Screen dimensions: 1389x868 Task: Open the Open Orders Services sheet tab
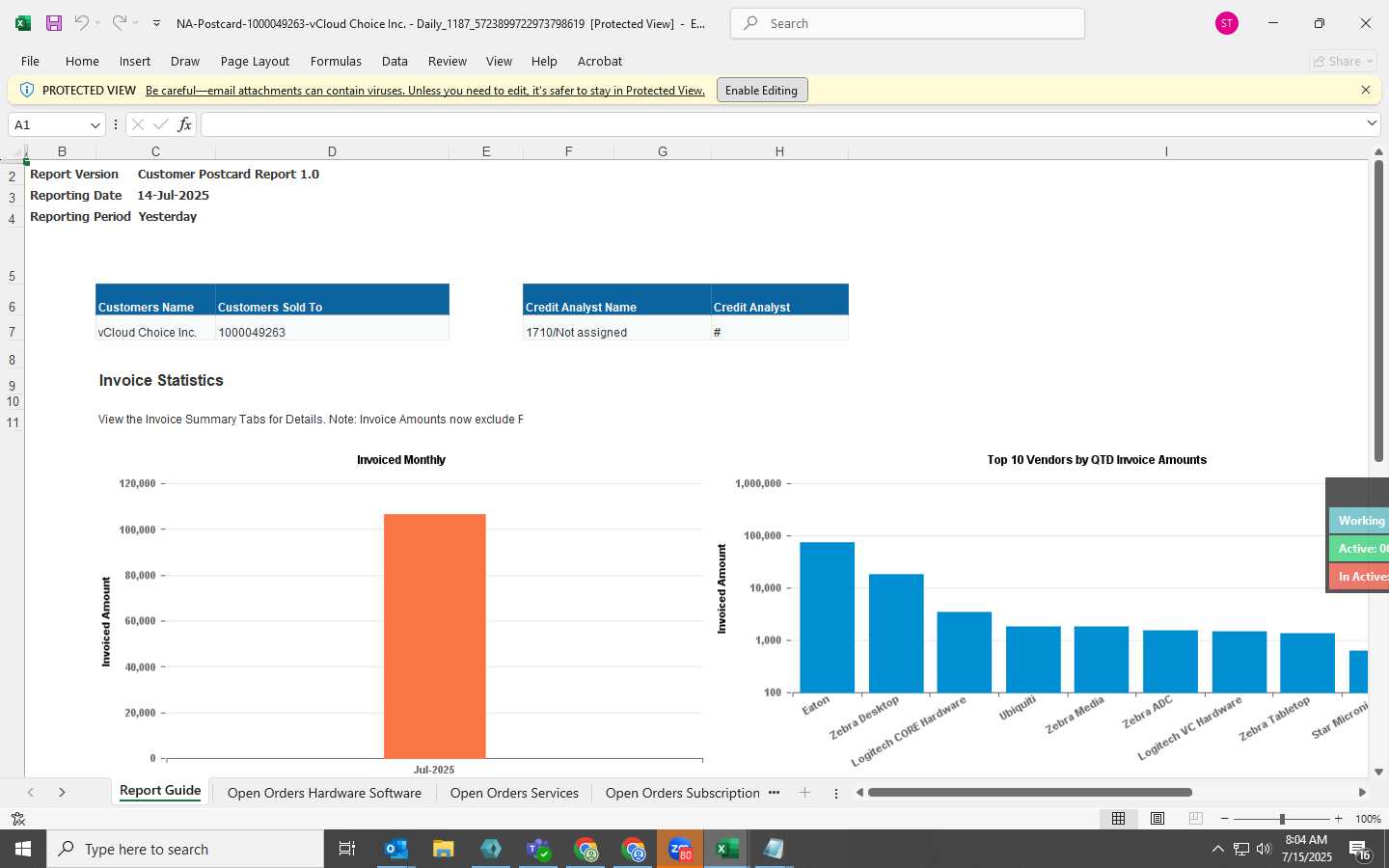[514, 793]
